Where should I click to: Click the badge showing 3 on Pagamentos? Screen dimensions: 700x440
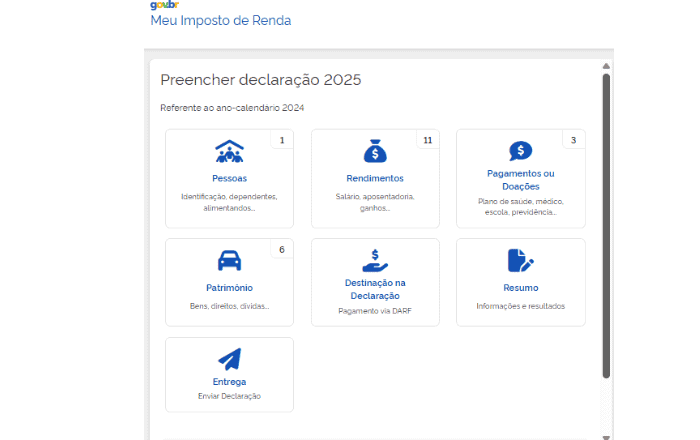(x=573, y=140)
